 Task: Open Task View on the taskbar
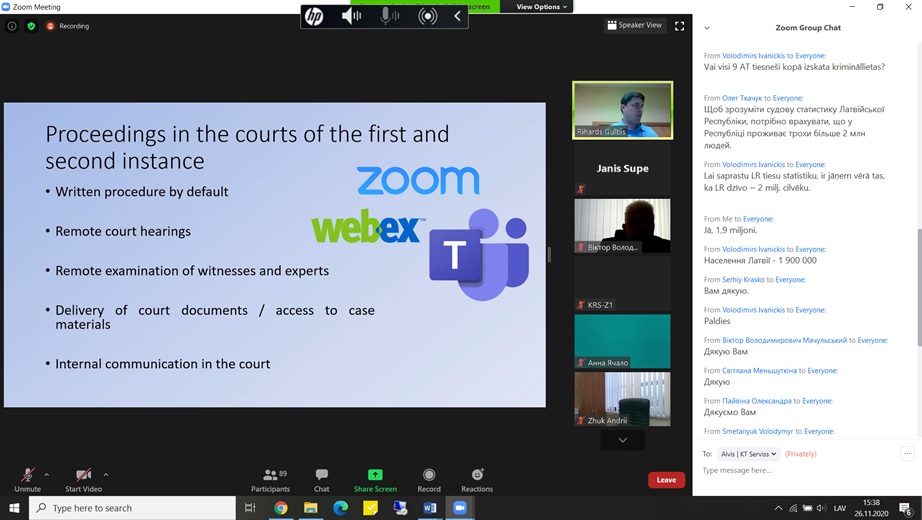click(x=250, y=508)
